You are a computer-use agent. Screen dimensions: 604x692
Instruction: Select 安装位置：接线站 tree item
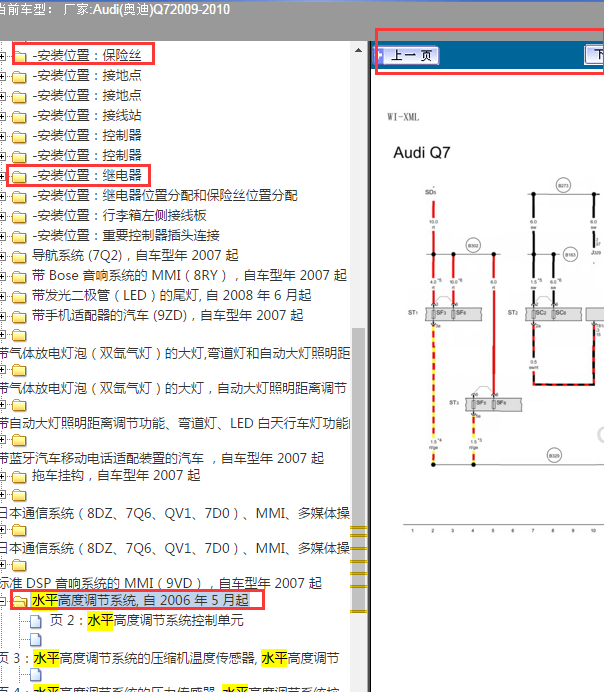(87, 116)
